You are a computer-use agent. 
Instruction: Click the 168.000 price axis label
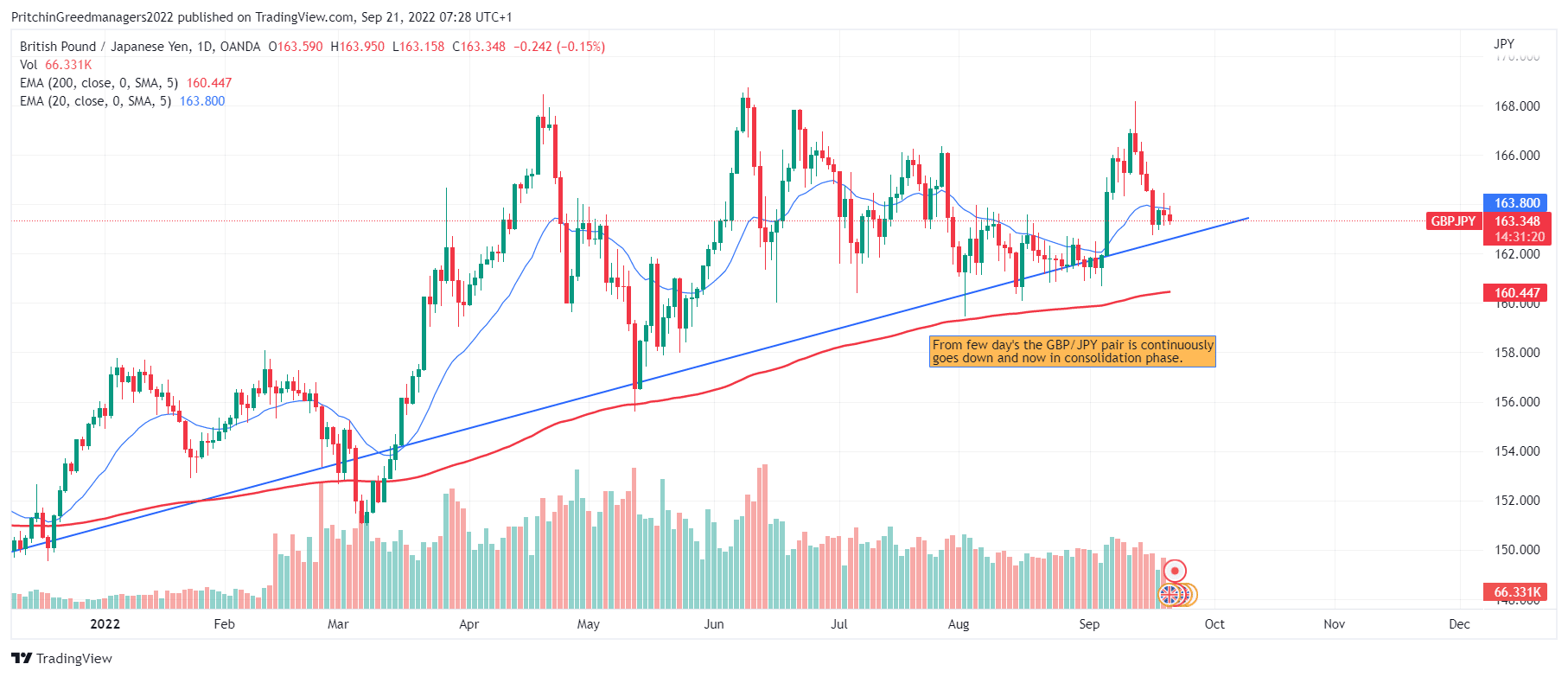tap(1517, 106)
